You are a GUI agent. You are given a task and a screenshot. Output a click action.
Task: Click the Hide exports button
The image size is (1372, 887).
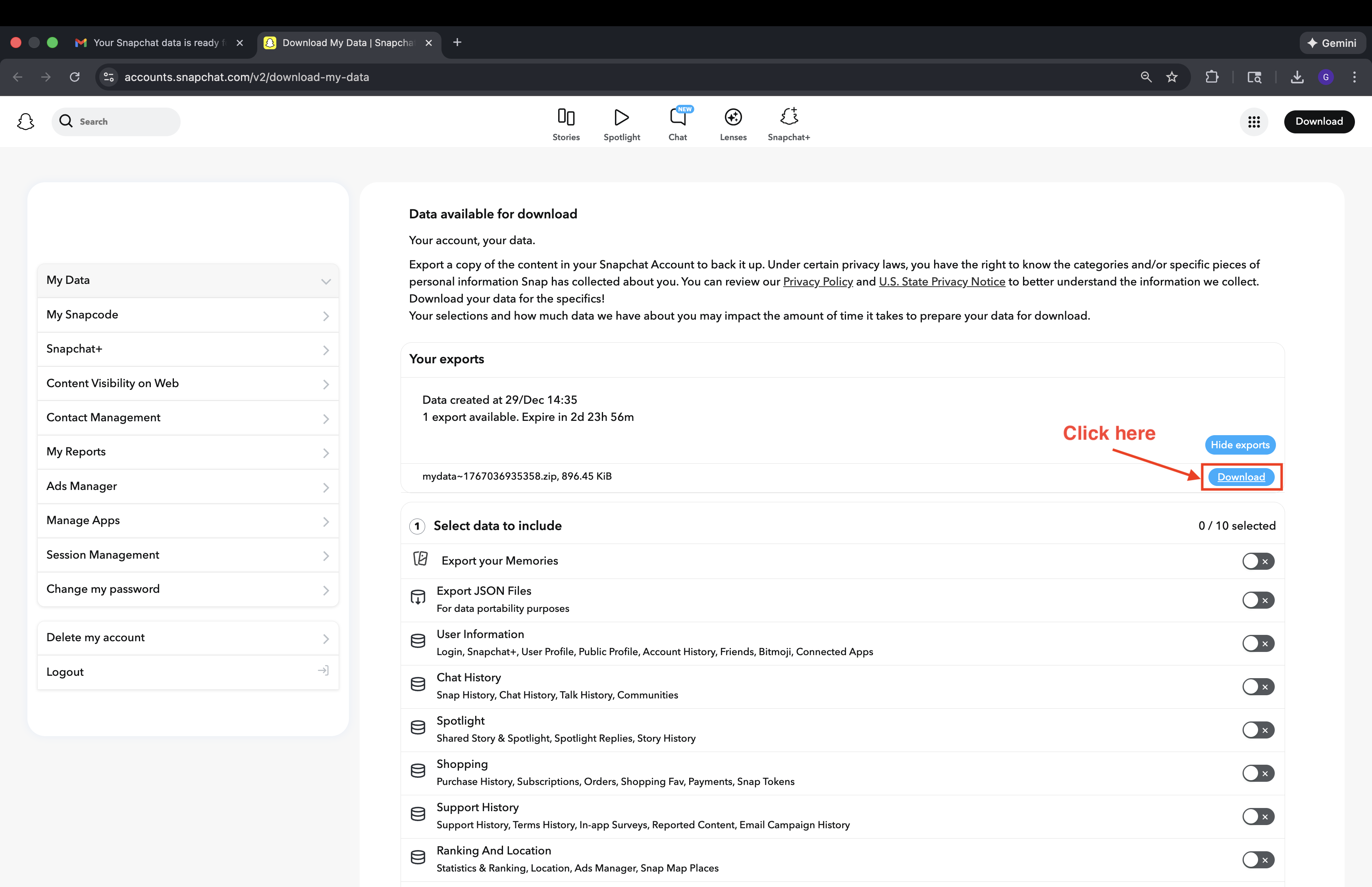click(x=1239, y=445)
